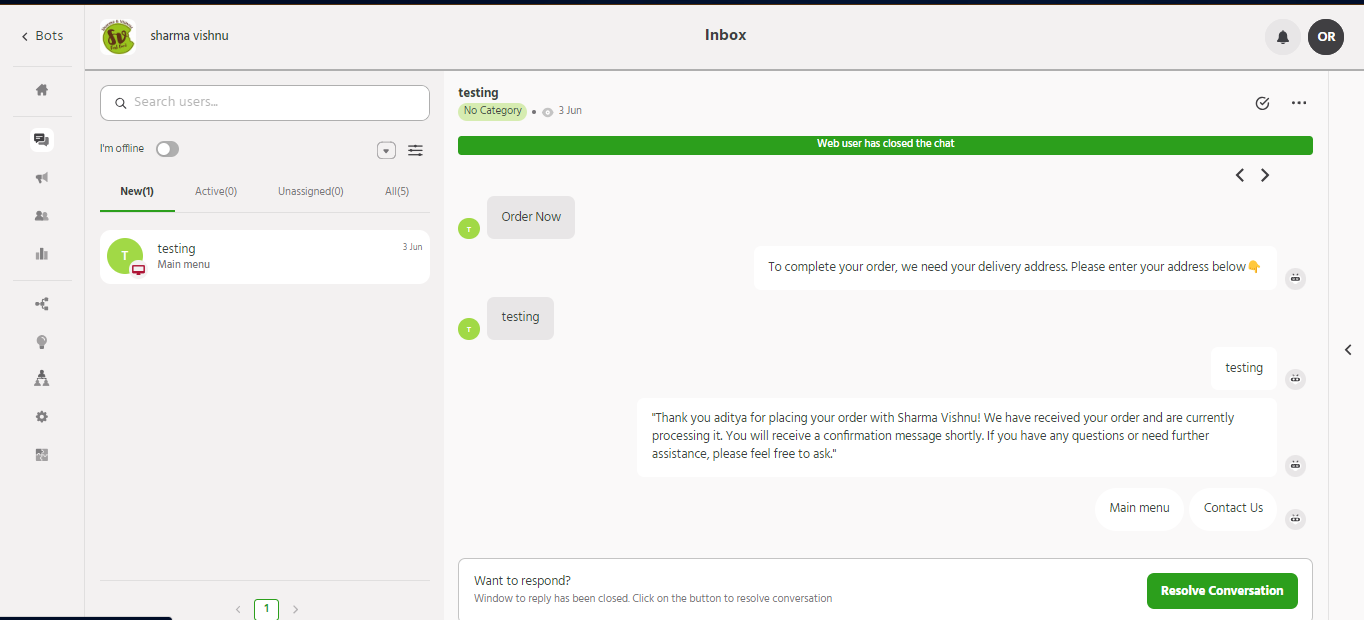Open the Settings gear icon in sidebar
This screenshot has height=620, width=1364.
coord(42,417)
